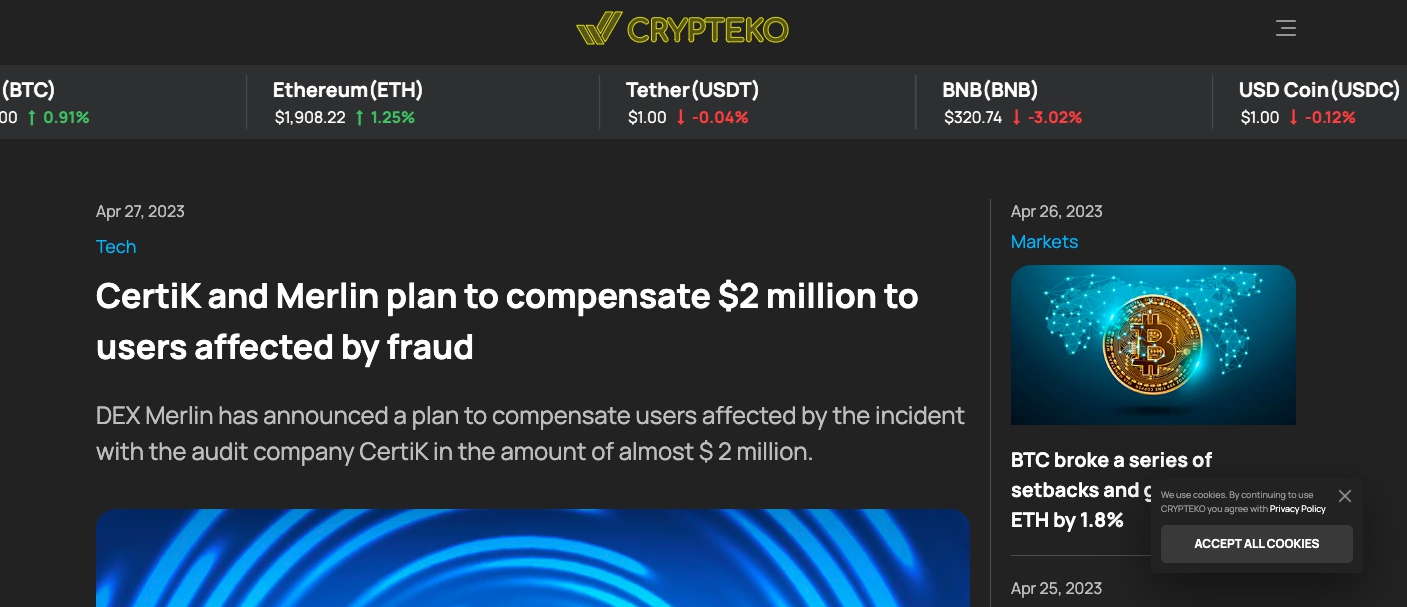Open the CertiK and Merlin article headline
This screenshot has height=607, width=1407.
pyautogui.click(x=507, y=321)
